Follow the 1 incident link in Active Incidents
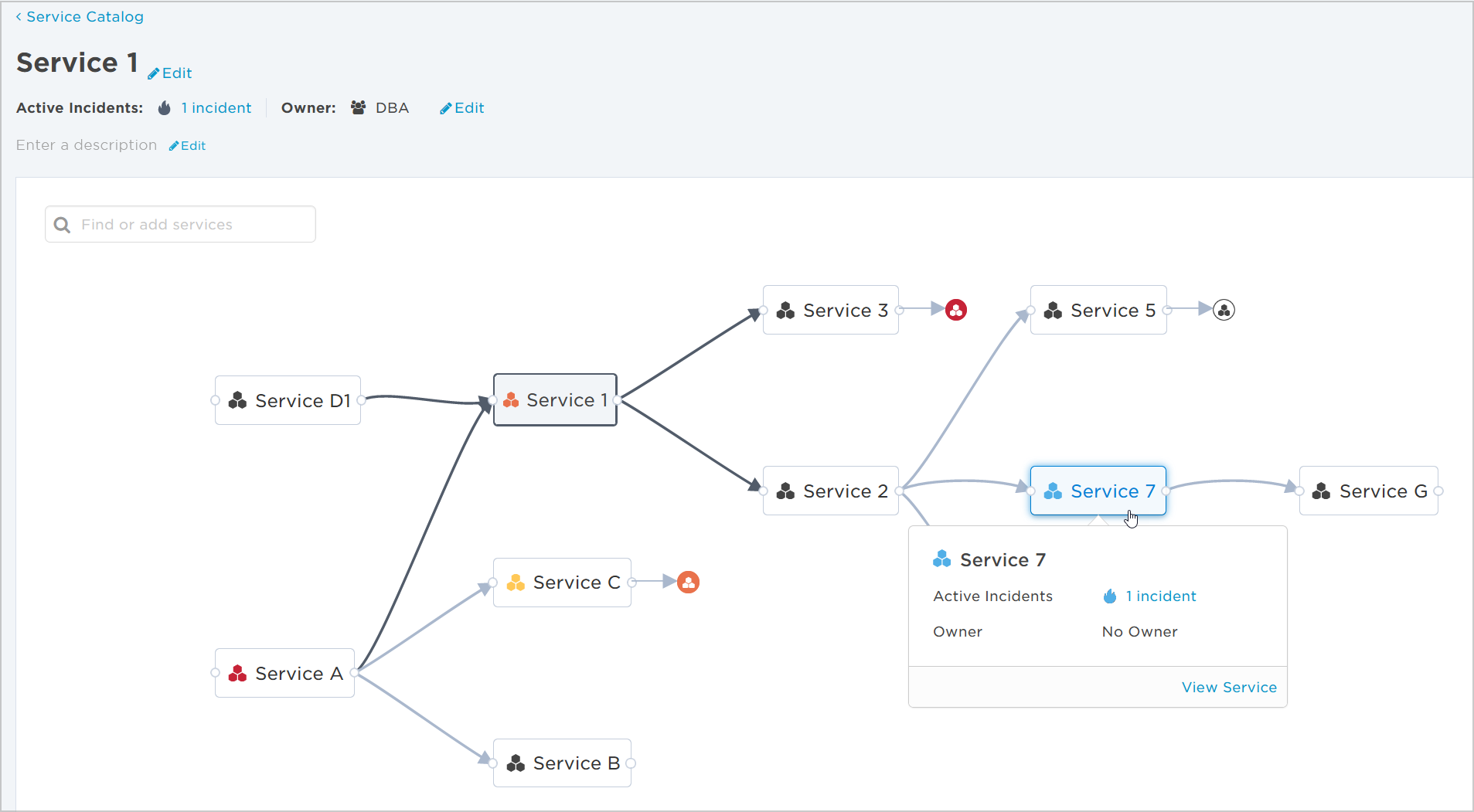This screenshot has height=812, width=1474. click(216, 107)
